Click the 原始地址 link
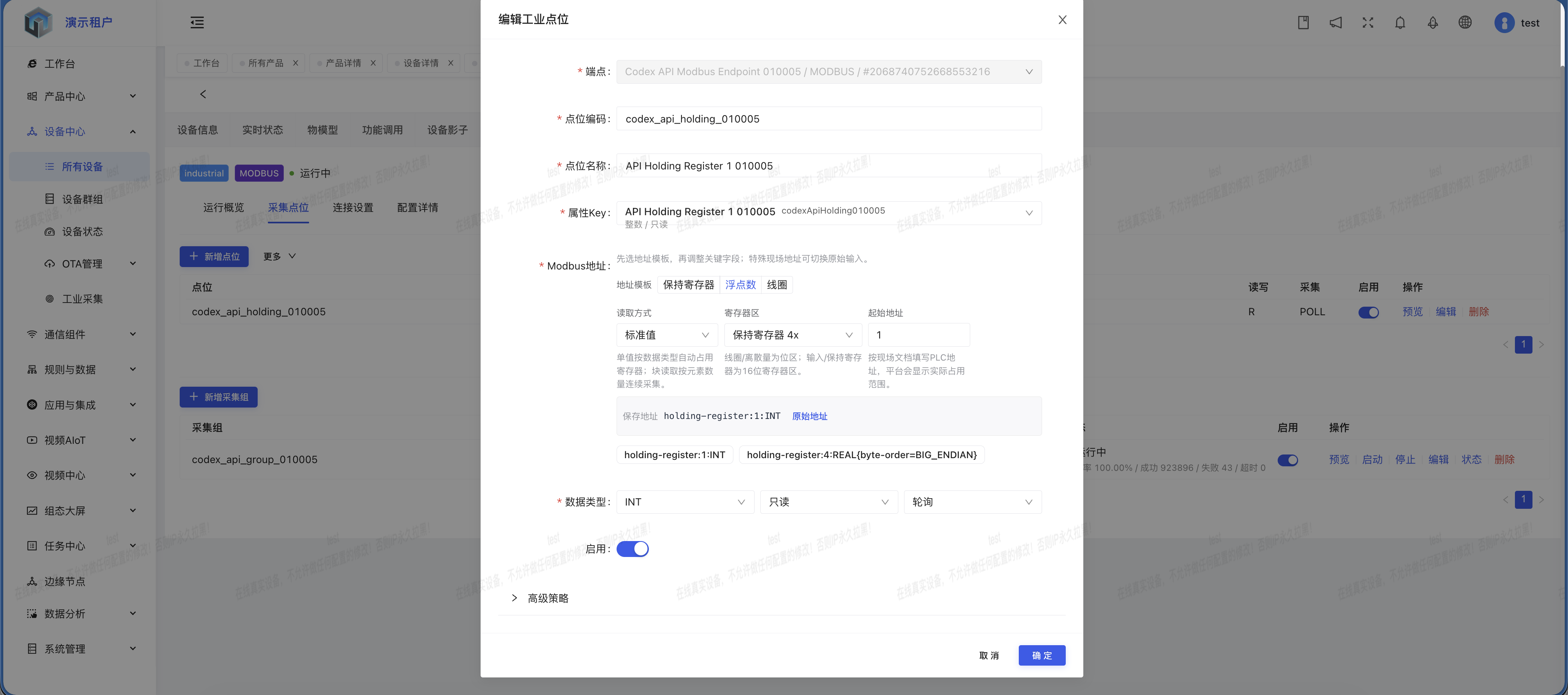 [810, 416]
